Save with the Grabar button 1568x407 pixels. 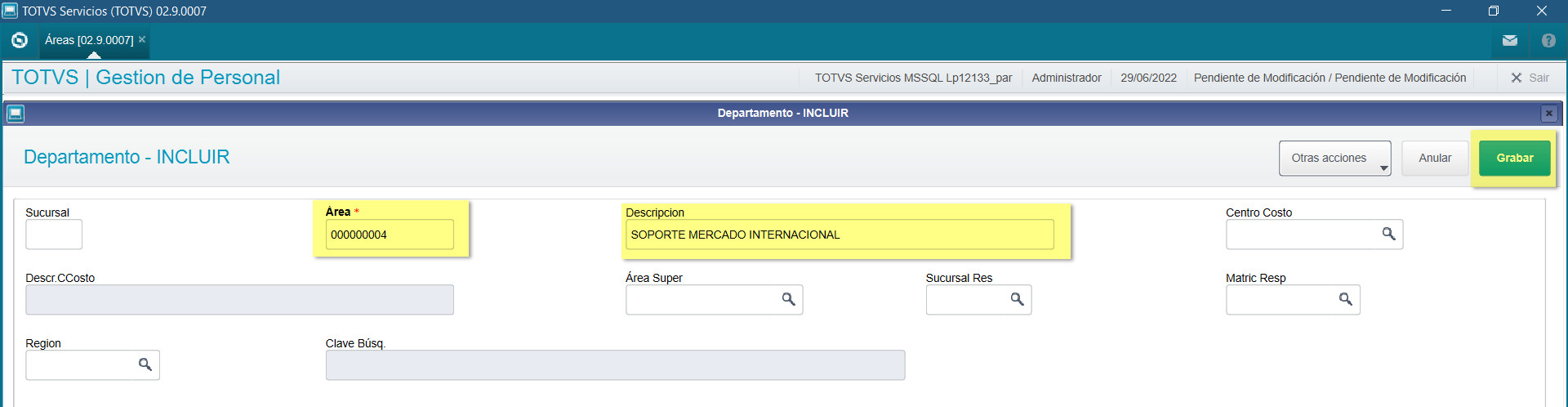[1515, 158]
